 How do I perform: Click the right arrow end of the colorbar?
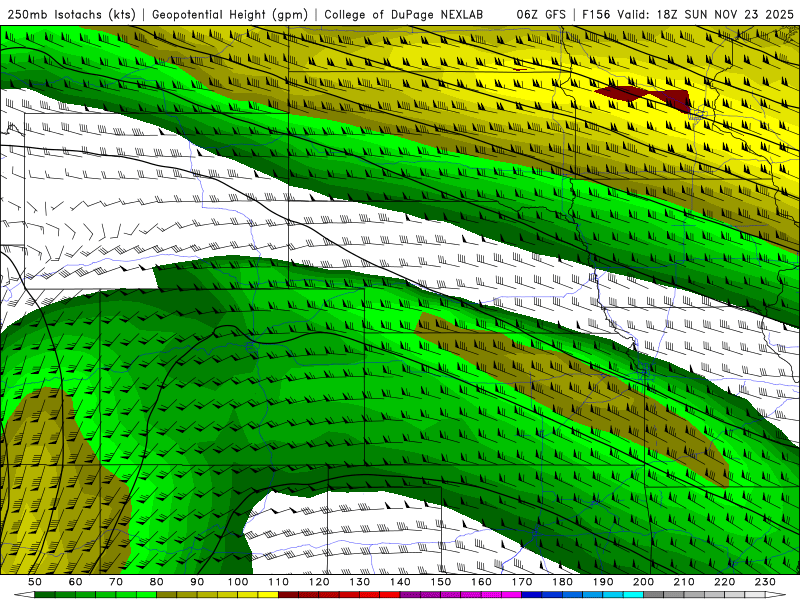(776, 594)
